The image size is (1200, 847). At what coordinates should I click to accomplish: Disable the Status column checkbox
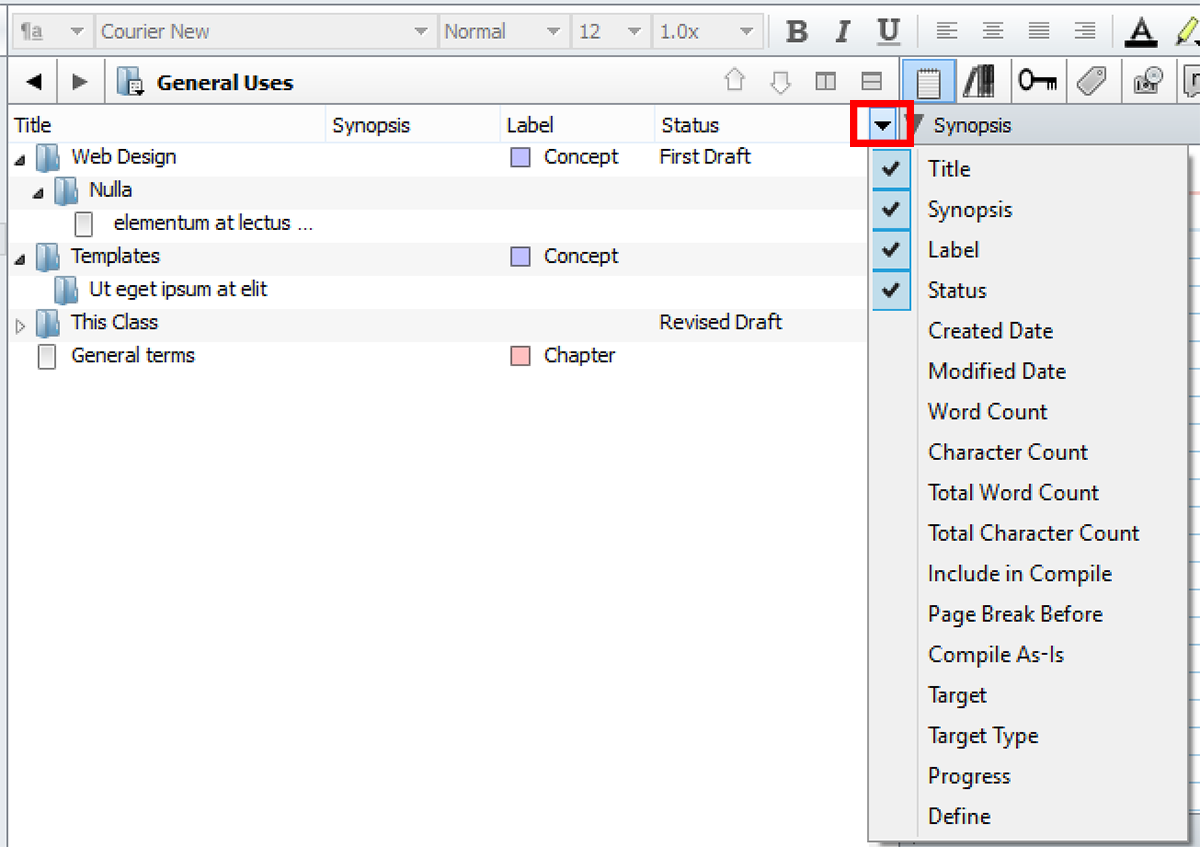coord(891,290)
